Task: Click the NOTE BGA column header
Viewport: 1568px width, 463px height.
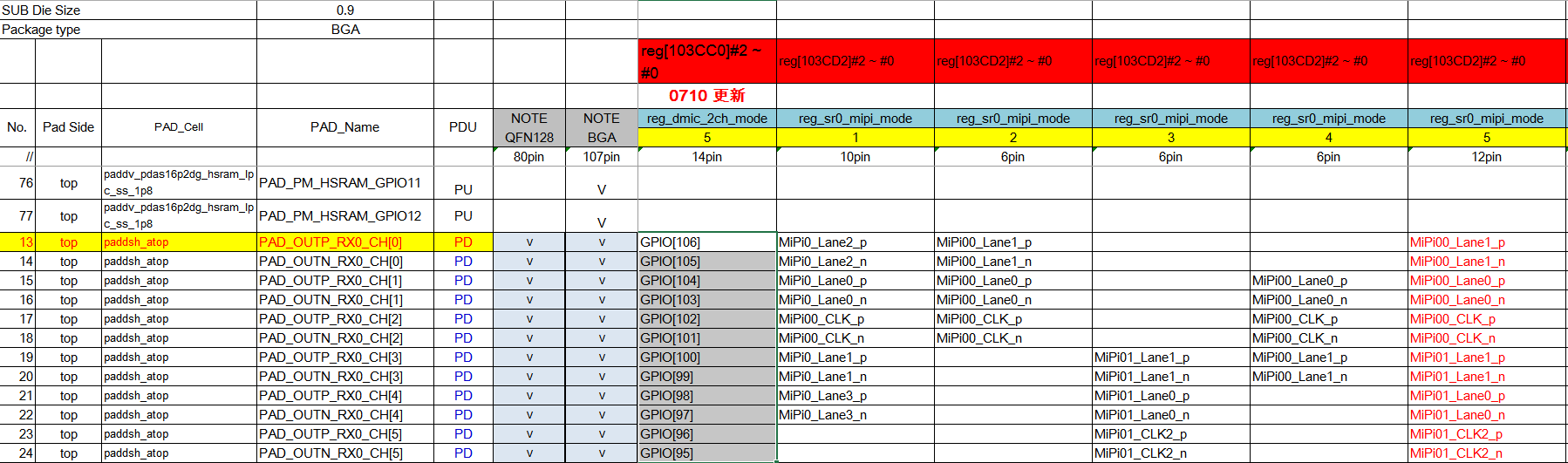Action: click(601, 127)
